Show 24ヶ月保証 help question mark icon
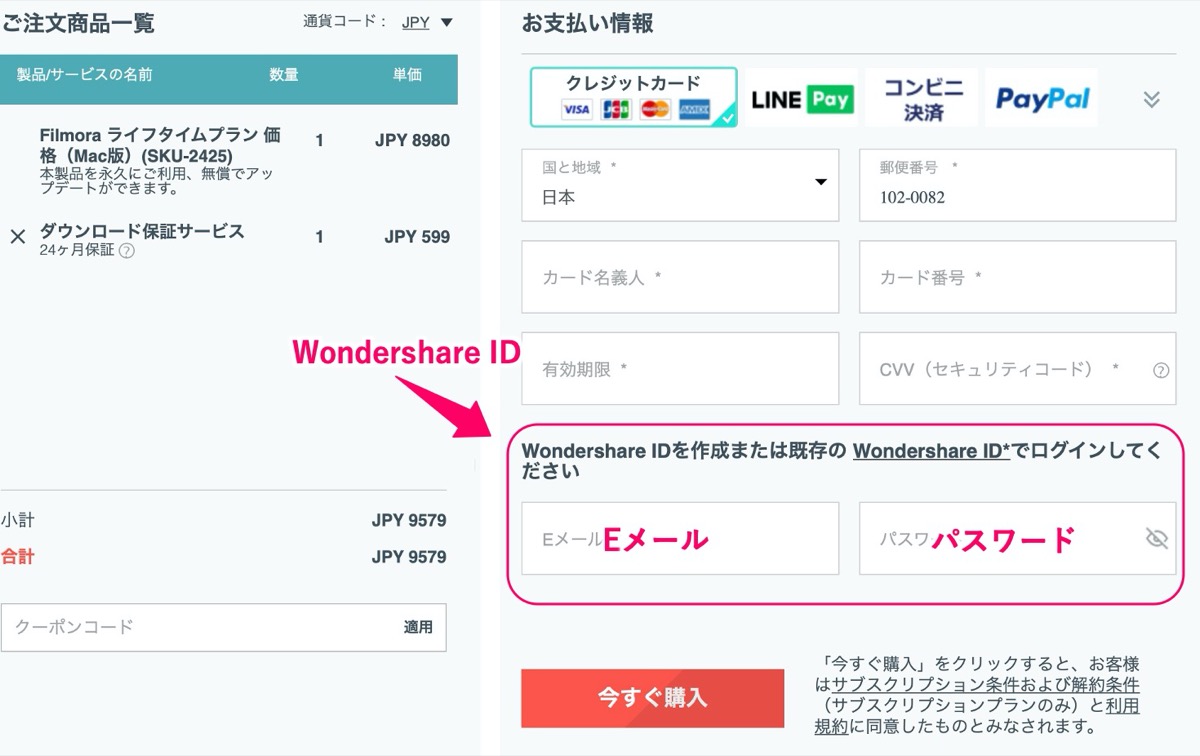 pyautogui.click(x=127, y=251)
